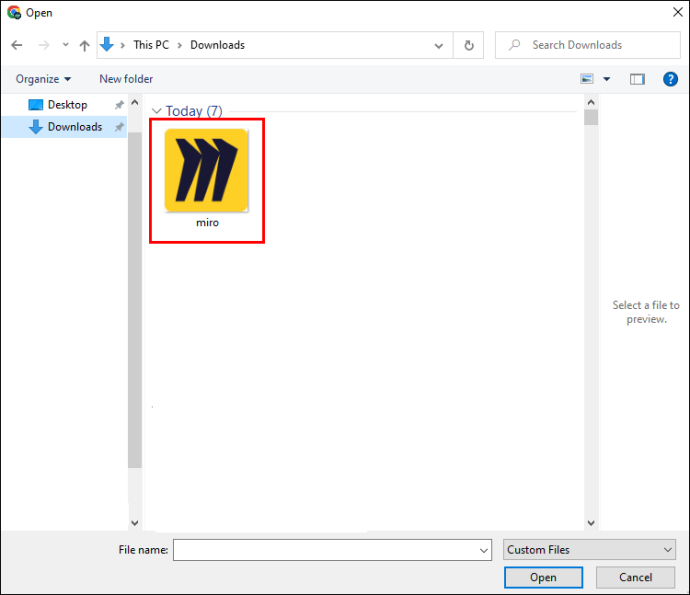Select the miro file thumbnail

[206, 170]
